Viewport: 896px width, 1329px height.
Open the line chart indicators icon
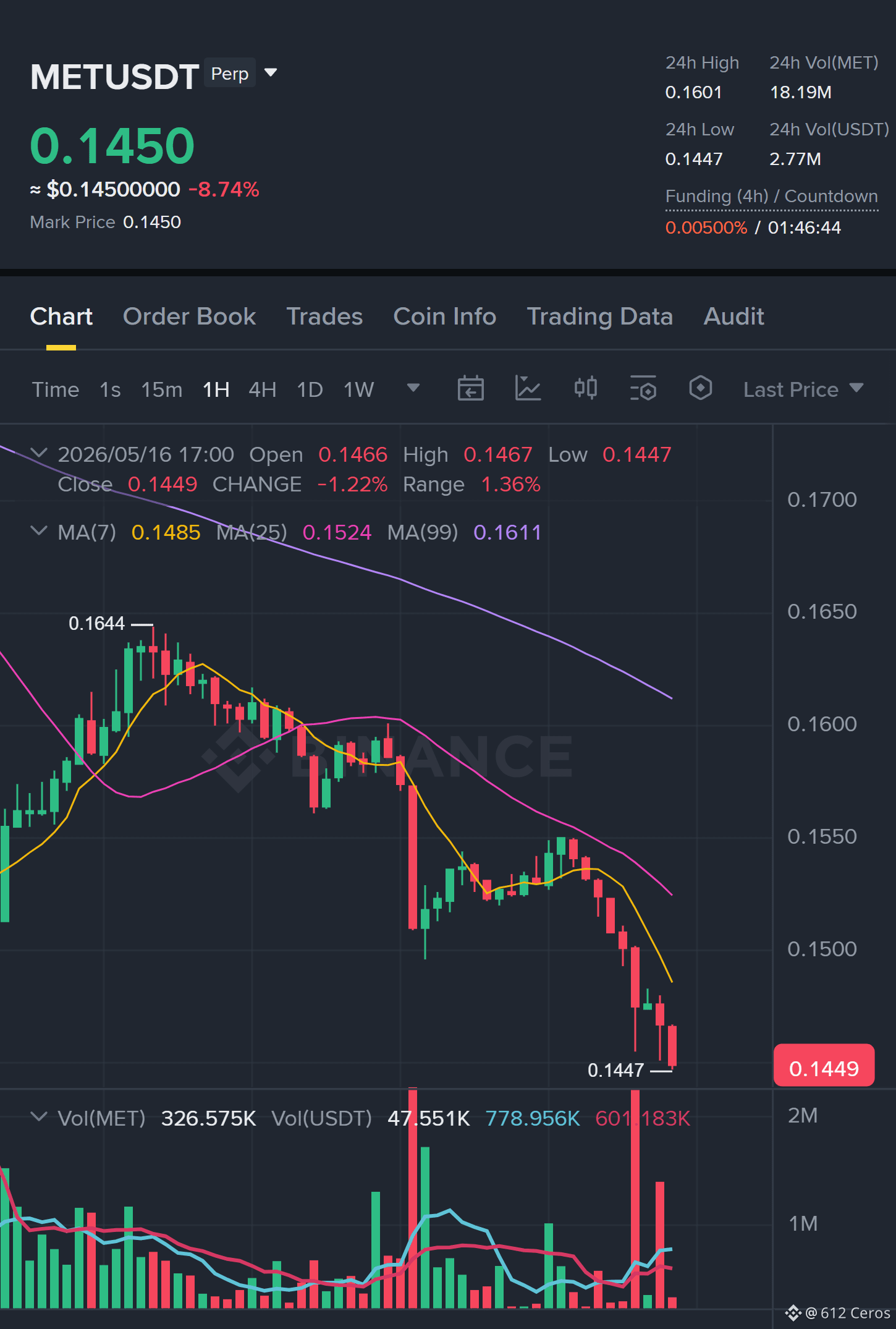click(528, 389)
